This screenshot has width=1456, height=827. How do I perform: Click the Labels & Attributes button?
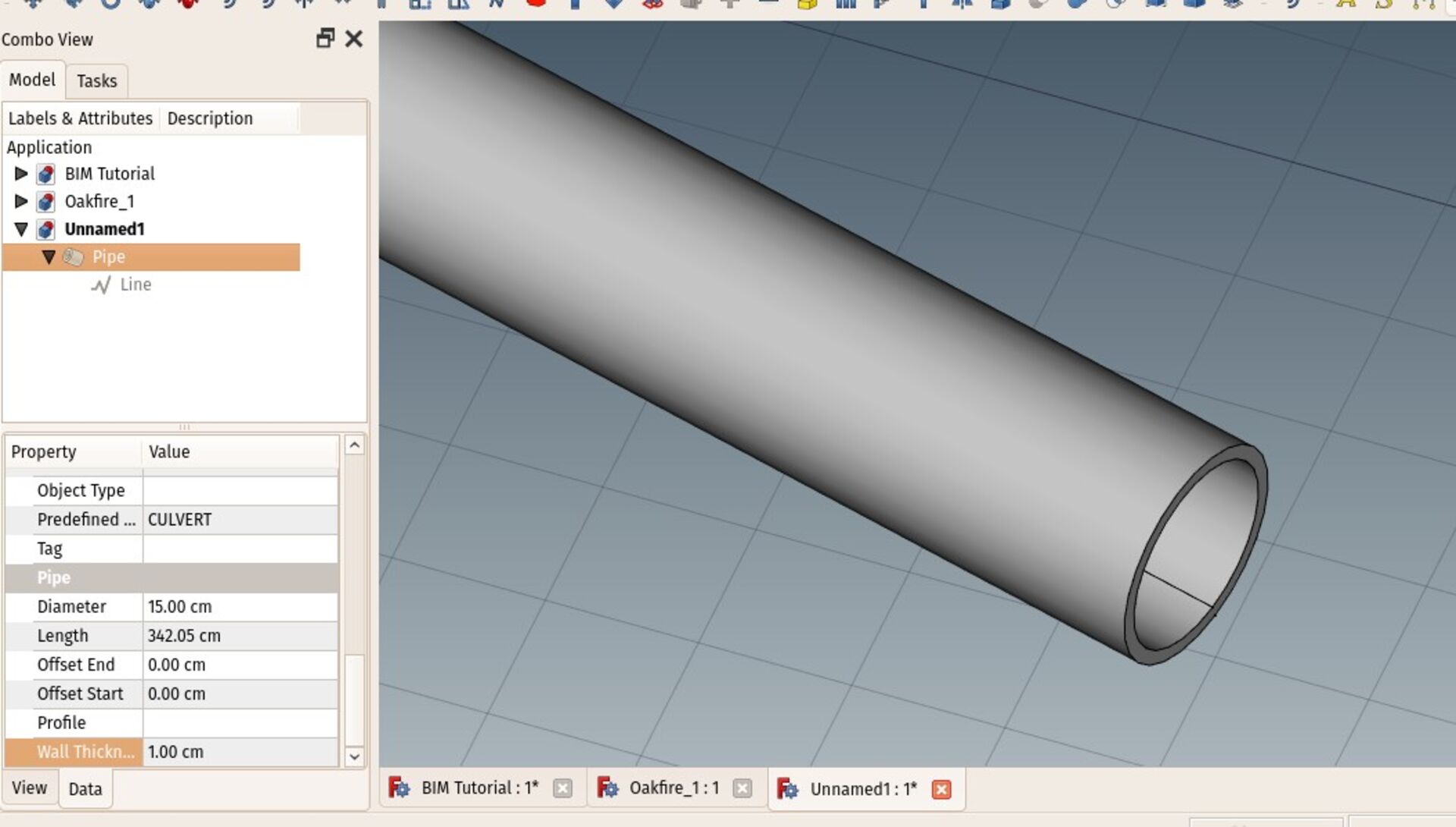80,118
